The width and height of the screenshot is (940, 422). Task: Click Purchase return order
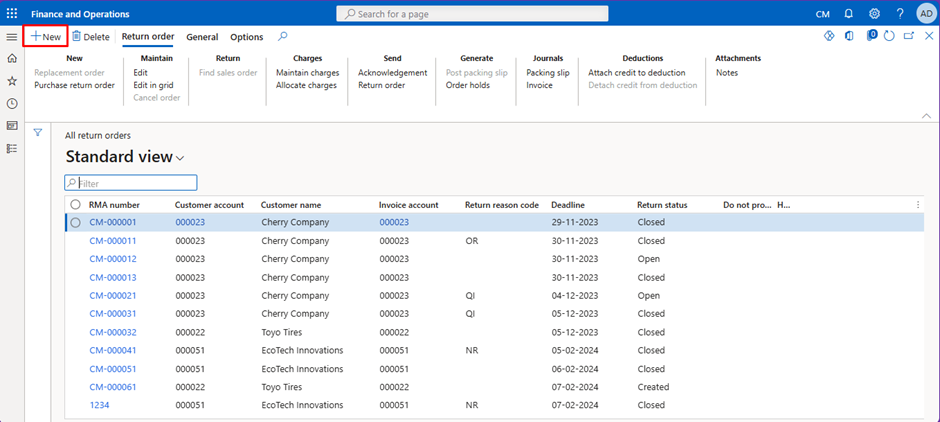click(x=74, y=85)
